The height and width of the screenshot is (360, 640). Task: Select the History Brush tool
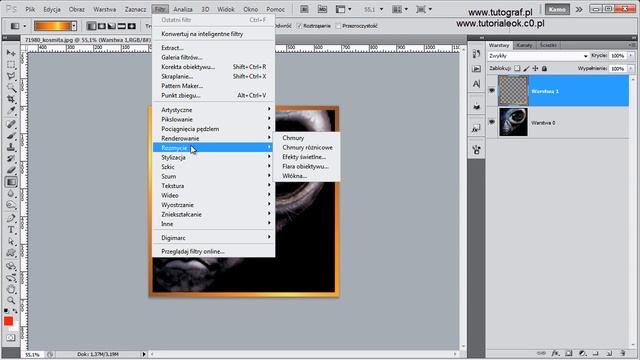click(x=11, y=158)
